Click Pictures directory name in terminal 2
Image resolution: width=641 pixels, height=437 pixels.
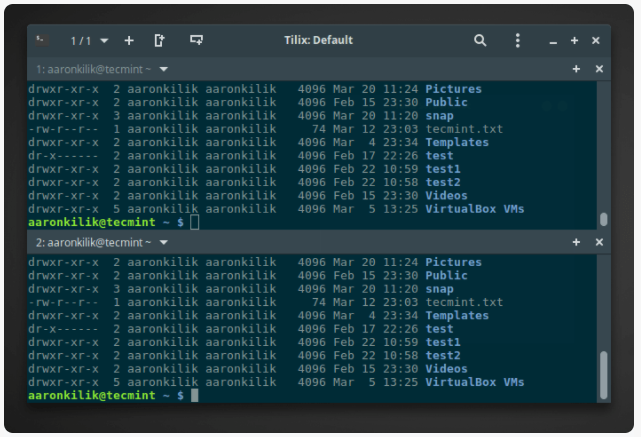click(453, 262)
